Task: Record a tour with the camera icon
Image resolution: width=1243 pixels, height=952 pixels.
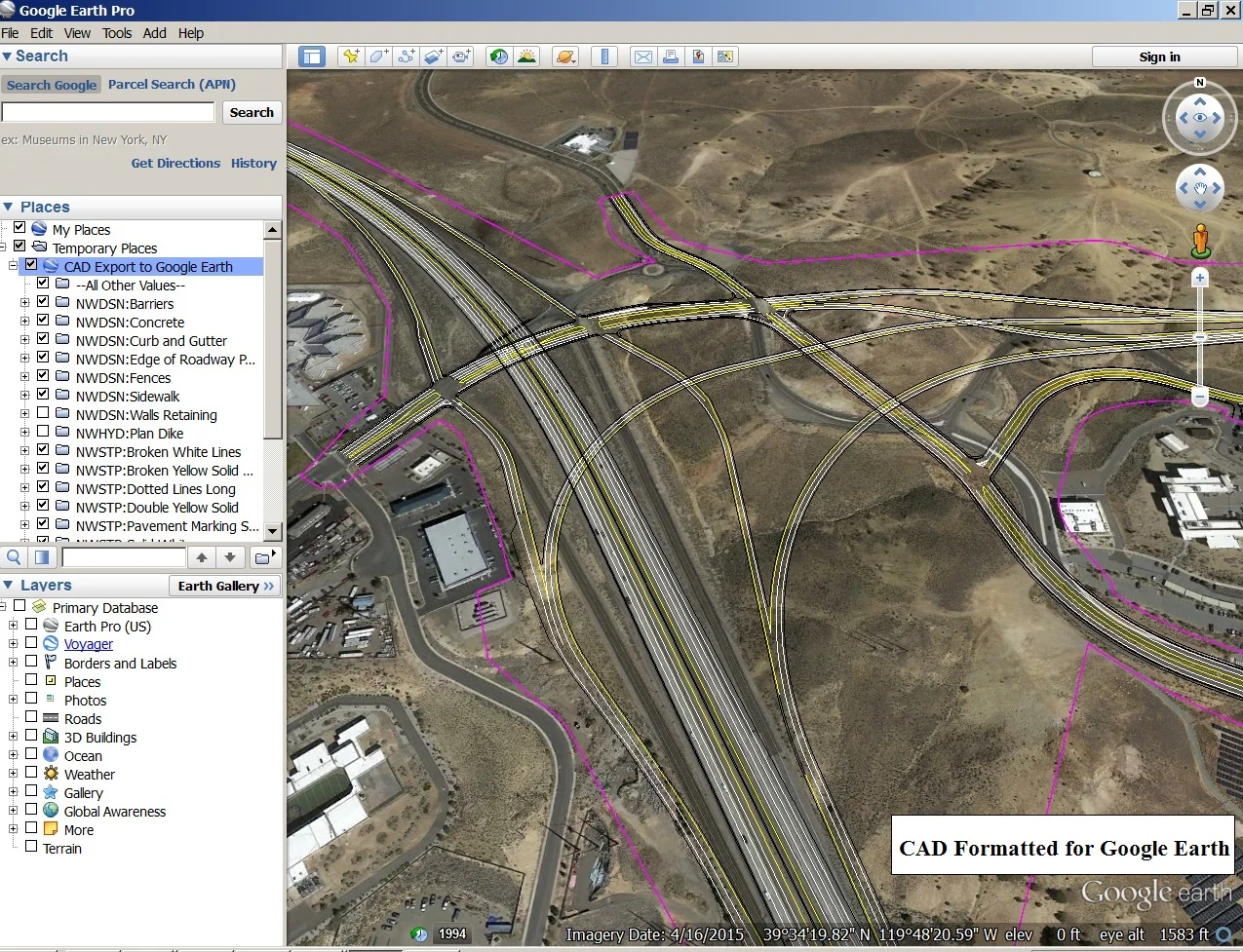Action: pos(461,57)
